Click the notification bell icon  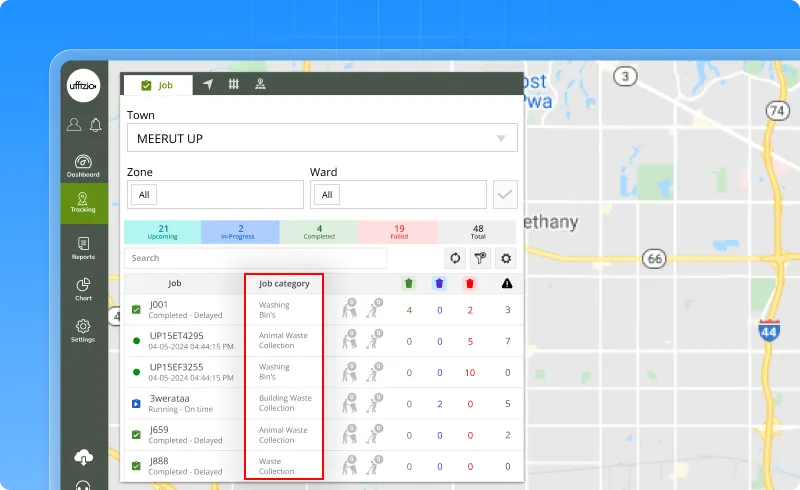pos(96,125)
